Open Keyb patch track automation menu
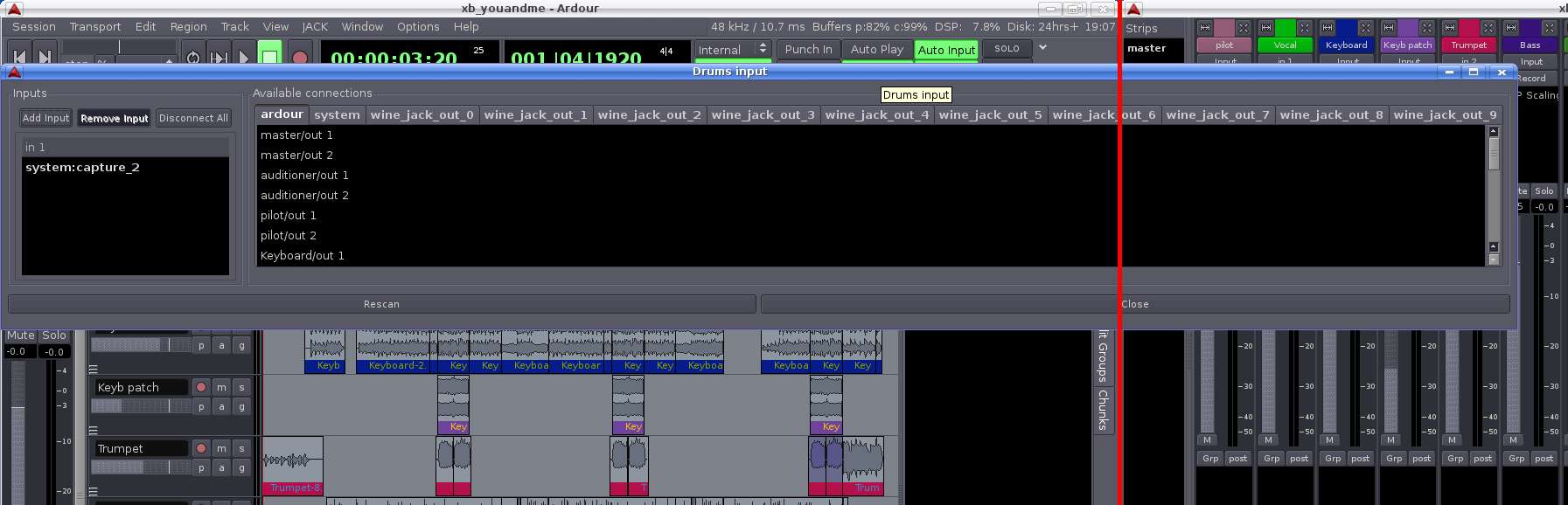This screenshot has height=505, width=1568. pyautogui.click(x=221, y=406)
